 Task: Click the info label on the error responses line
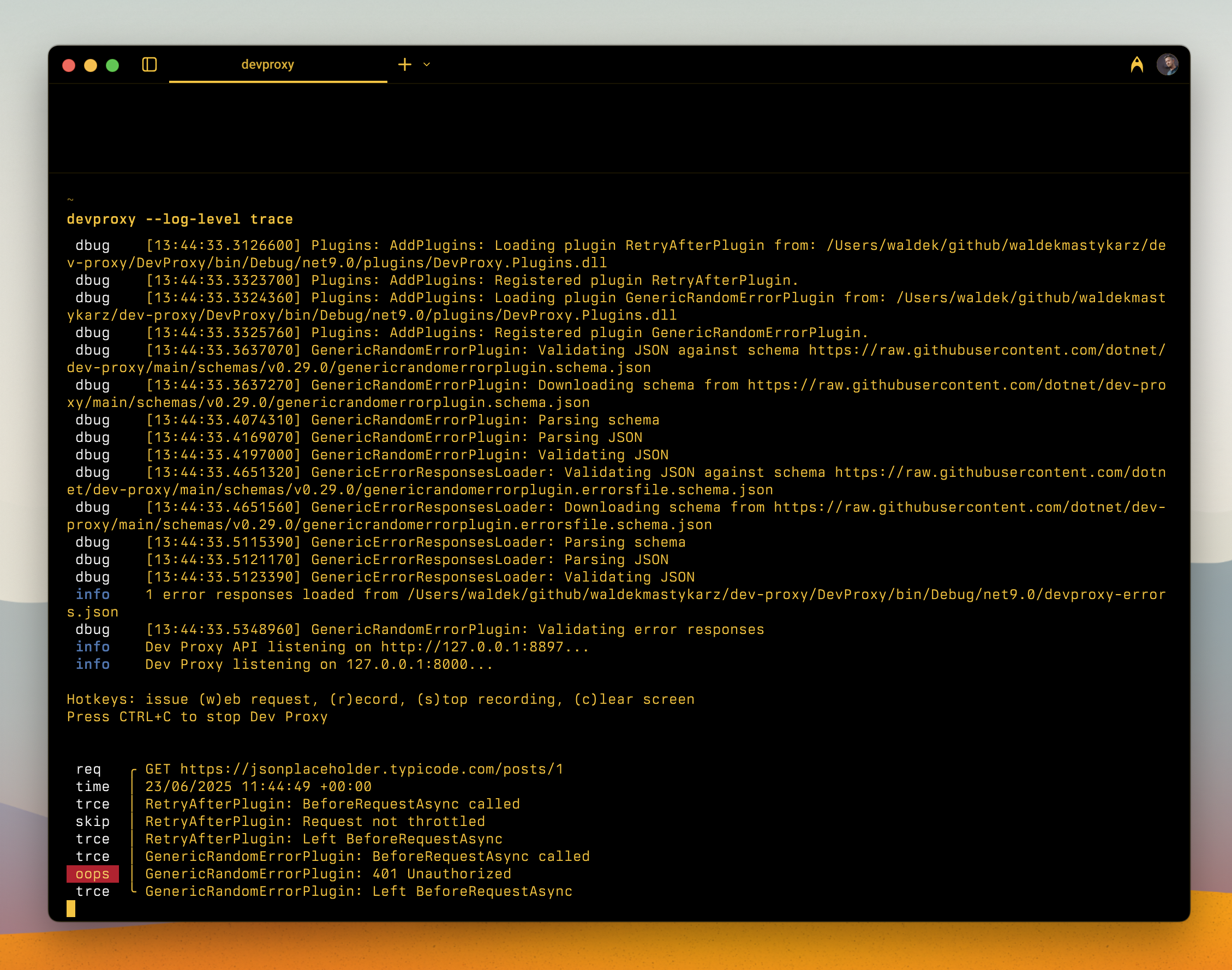click(93, 594)
